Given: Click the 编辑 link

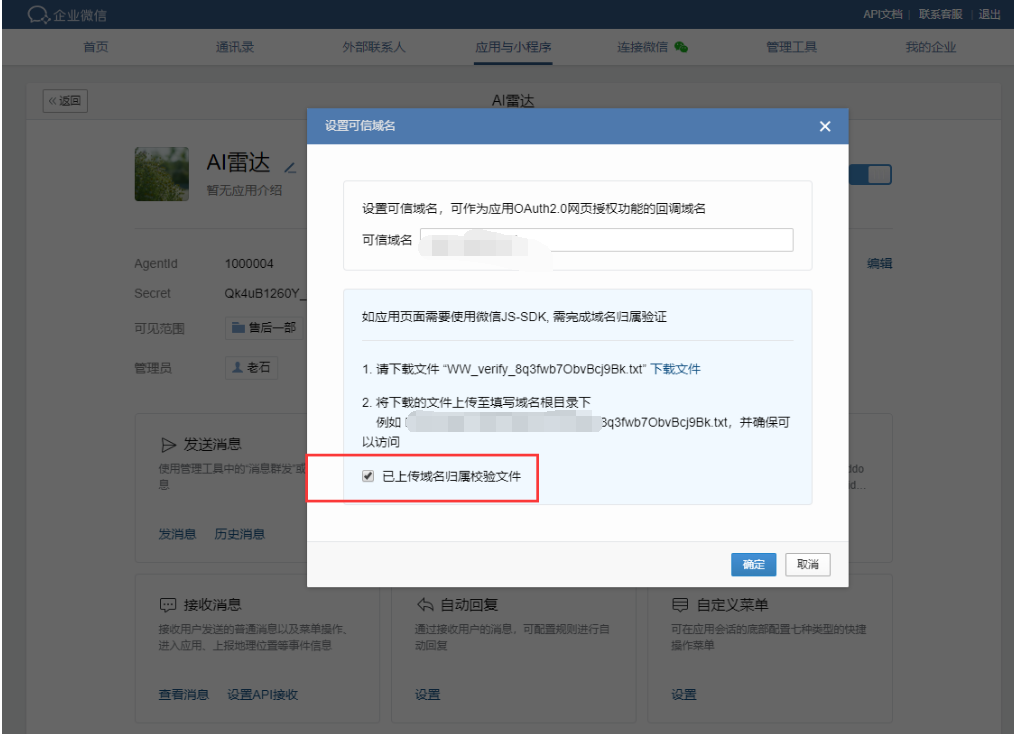Looking at the screenshot, I should (879, 263).
